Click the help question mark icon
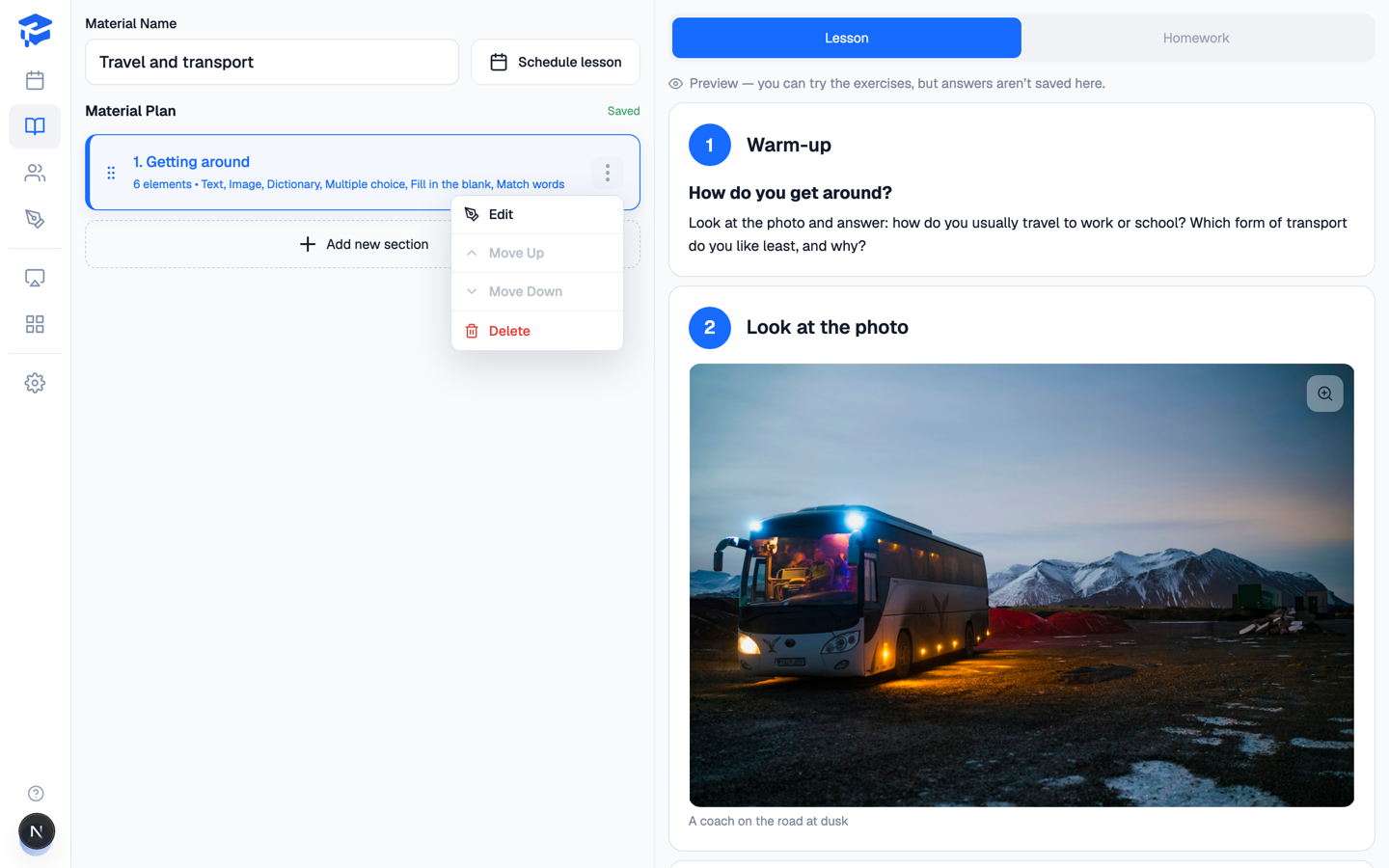 (36, 794)
